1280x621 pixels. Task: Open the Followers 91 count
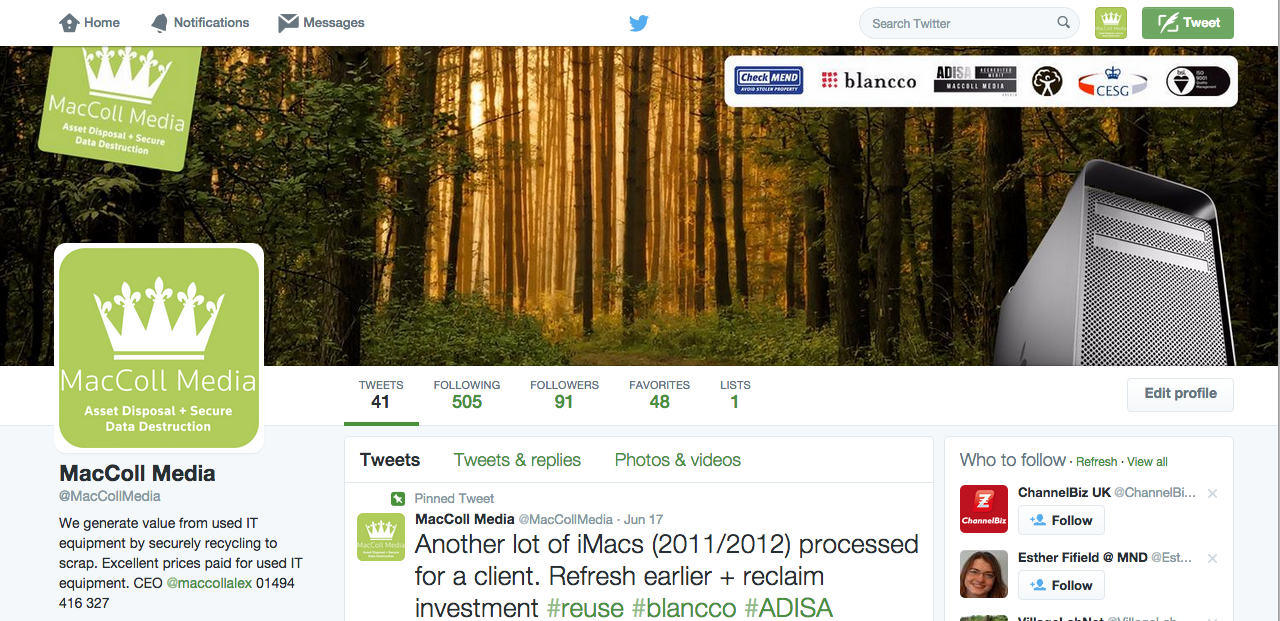point(564,395)
